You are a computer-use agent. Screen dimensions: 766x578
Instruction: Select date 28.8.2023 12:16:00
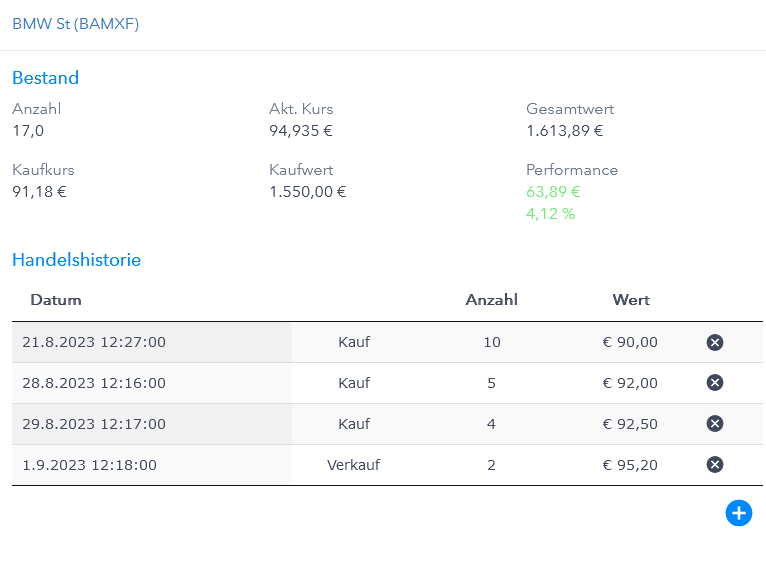click(x=94, y=383)
